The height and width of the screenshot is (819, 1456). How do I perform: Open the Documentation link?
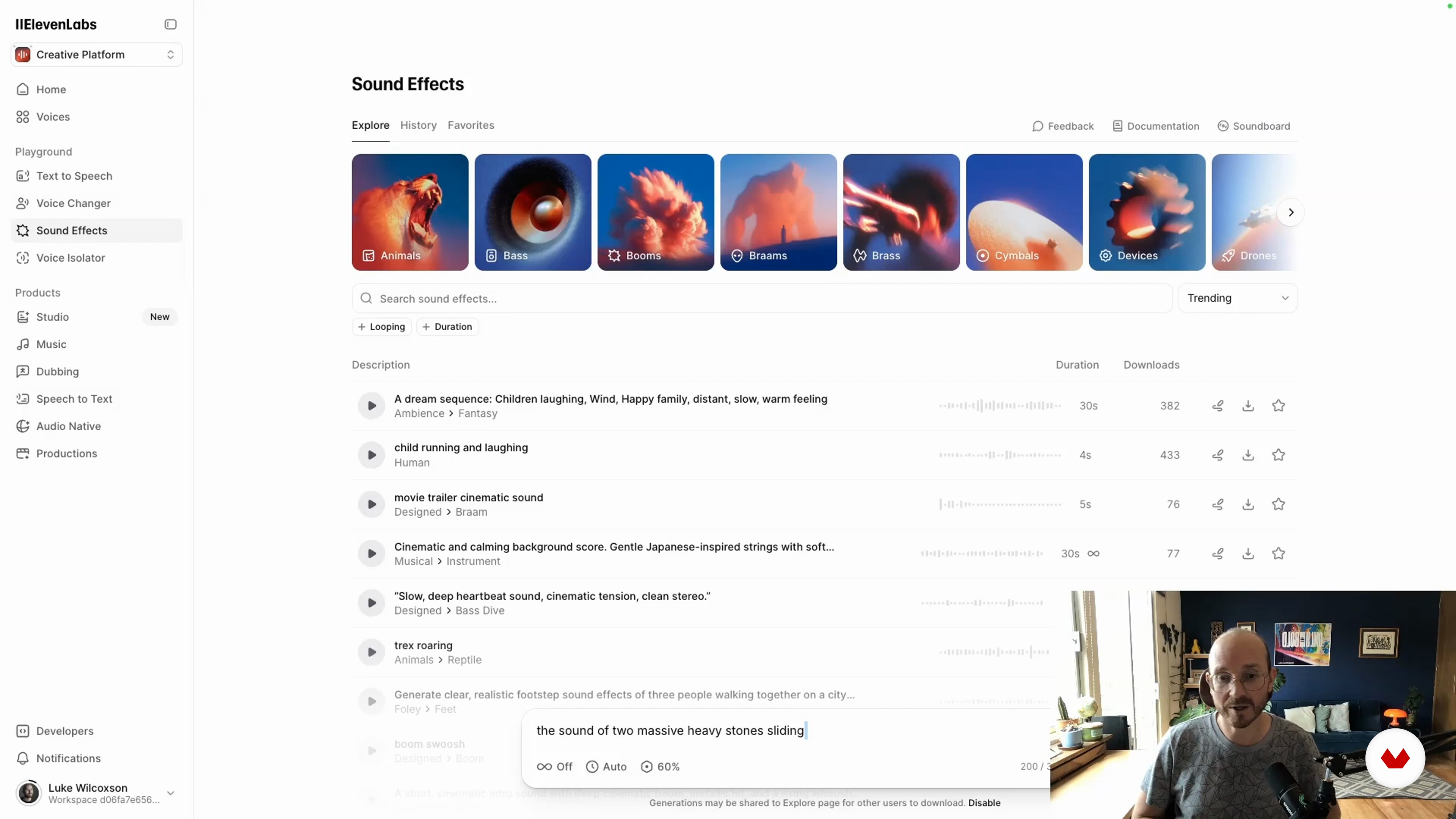tap(1156, 126)
